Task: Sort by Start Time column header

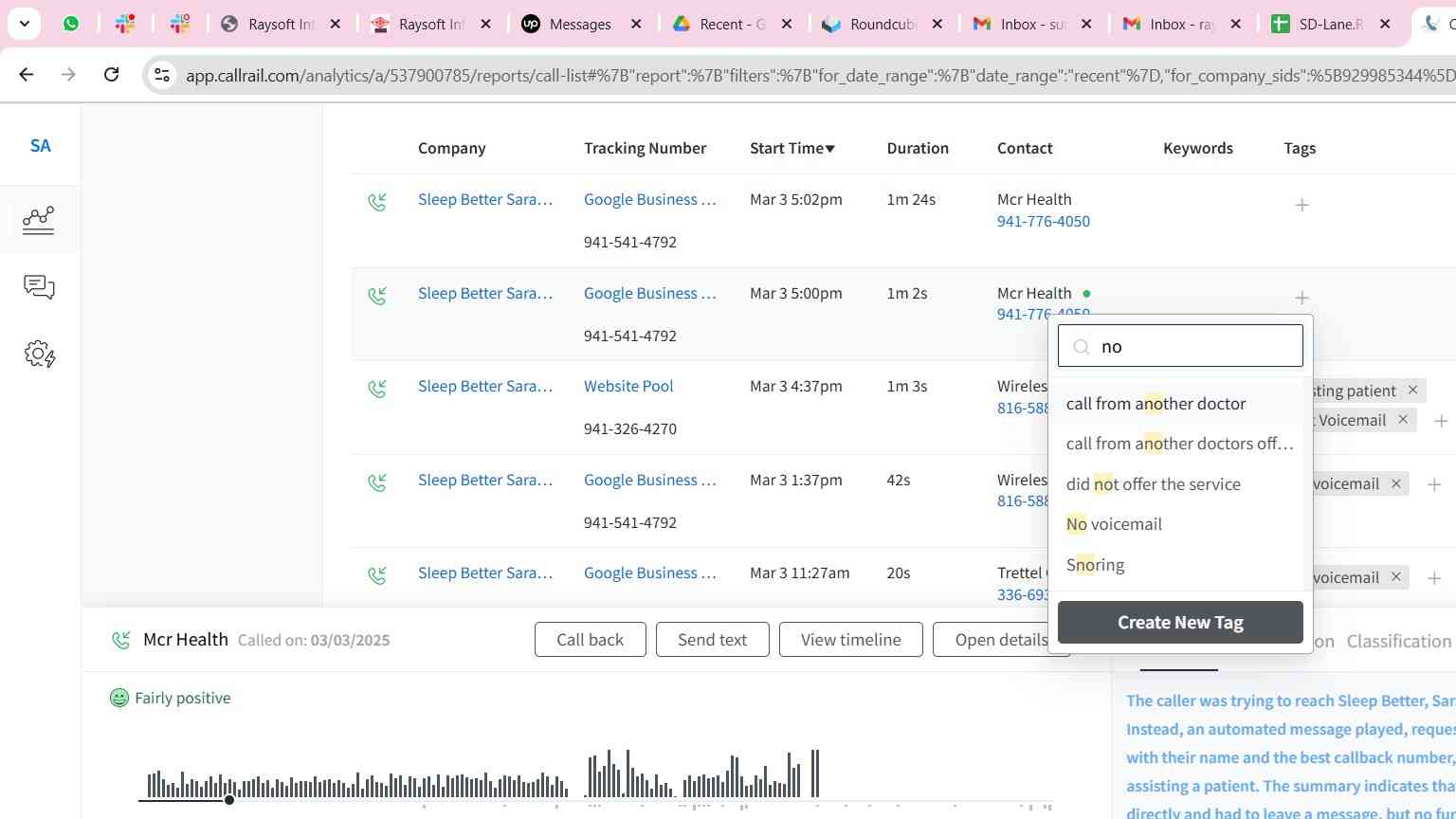Action: pyautogui.click(x=792, y=148)
